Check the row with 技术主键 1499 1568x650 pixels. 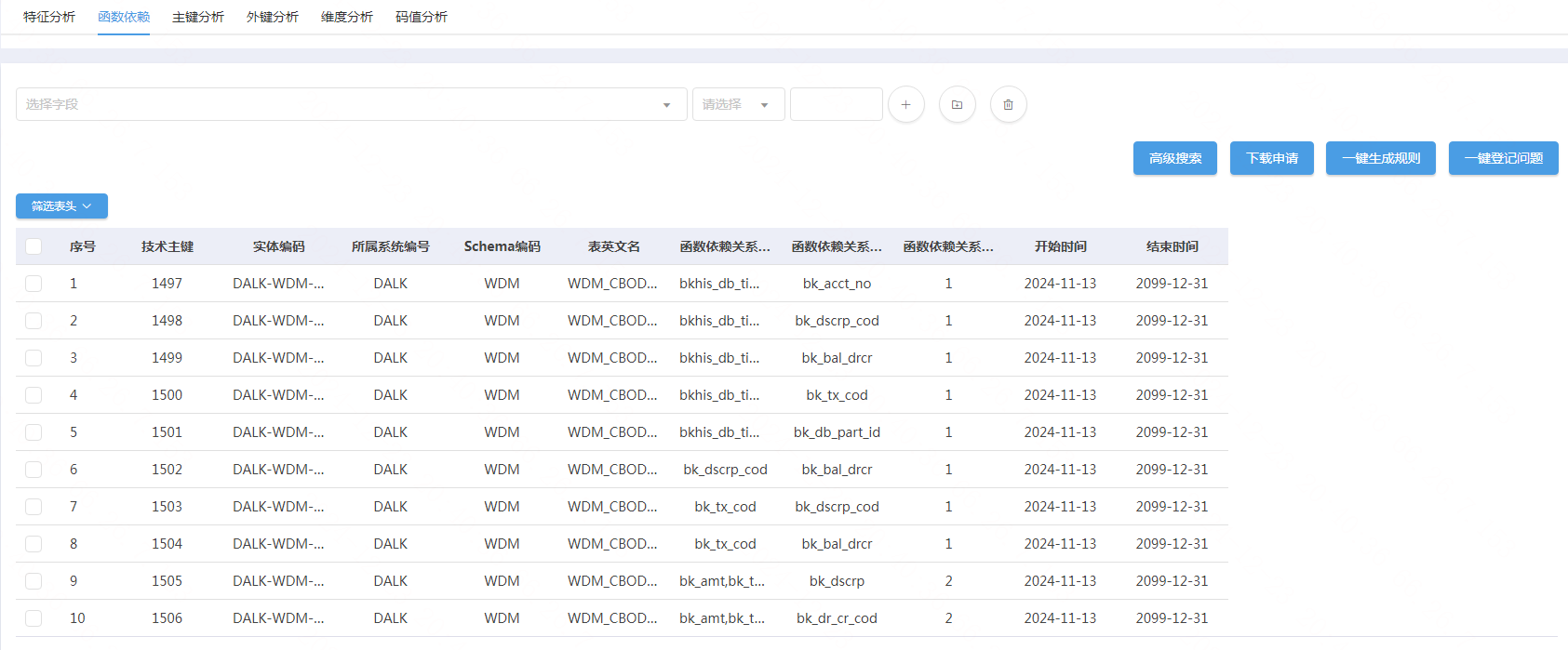click(34, 358)
